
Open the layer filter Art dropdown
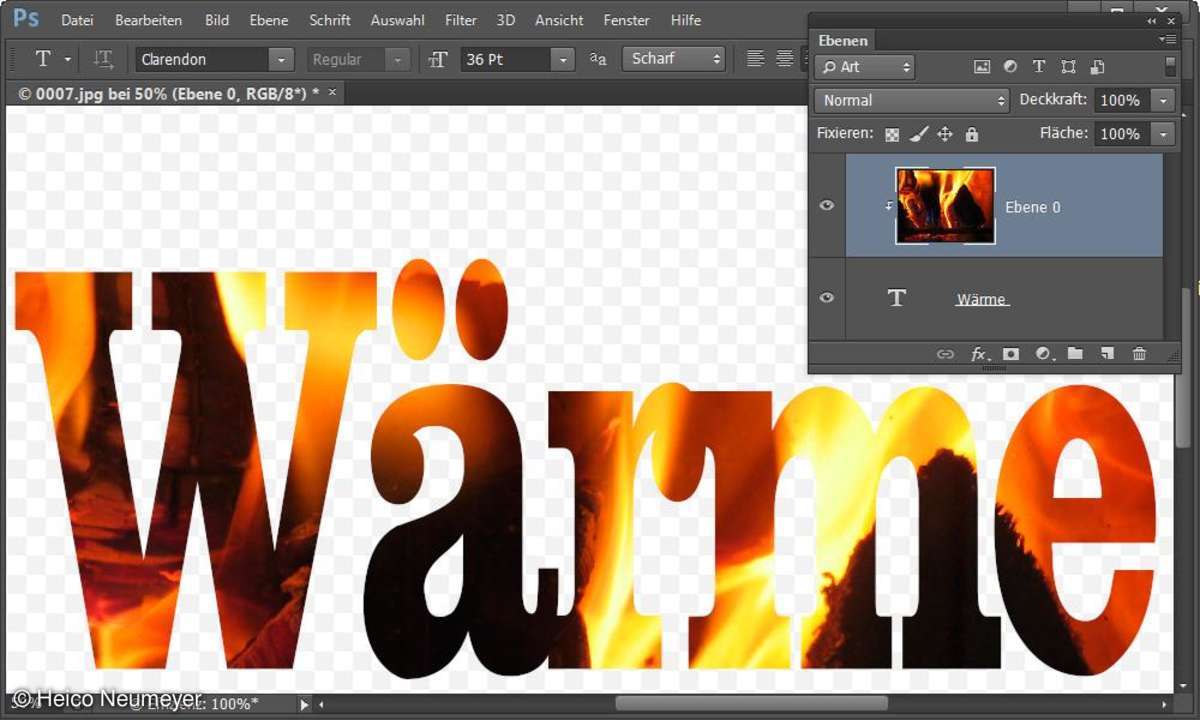point(866,67)
